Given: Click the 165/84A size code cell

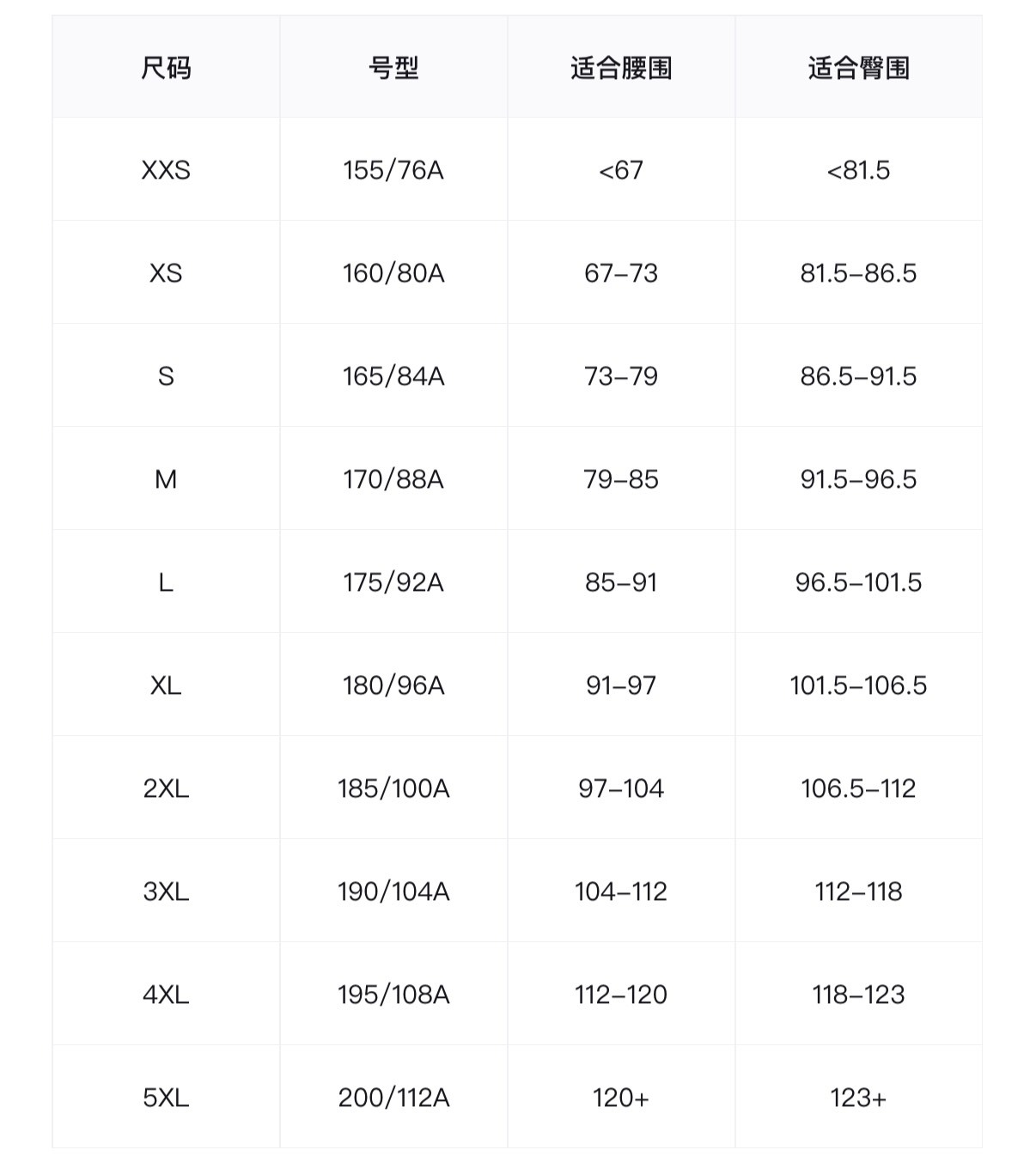Looking at the screenshot, I should 393,376.
